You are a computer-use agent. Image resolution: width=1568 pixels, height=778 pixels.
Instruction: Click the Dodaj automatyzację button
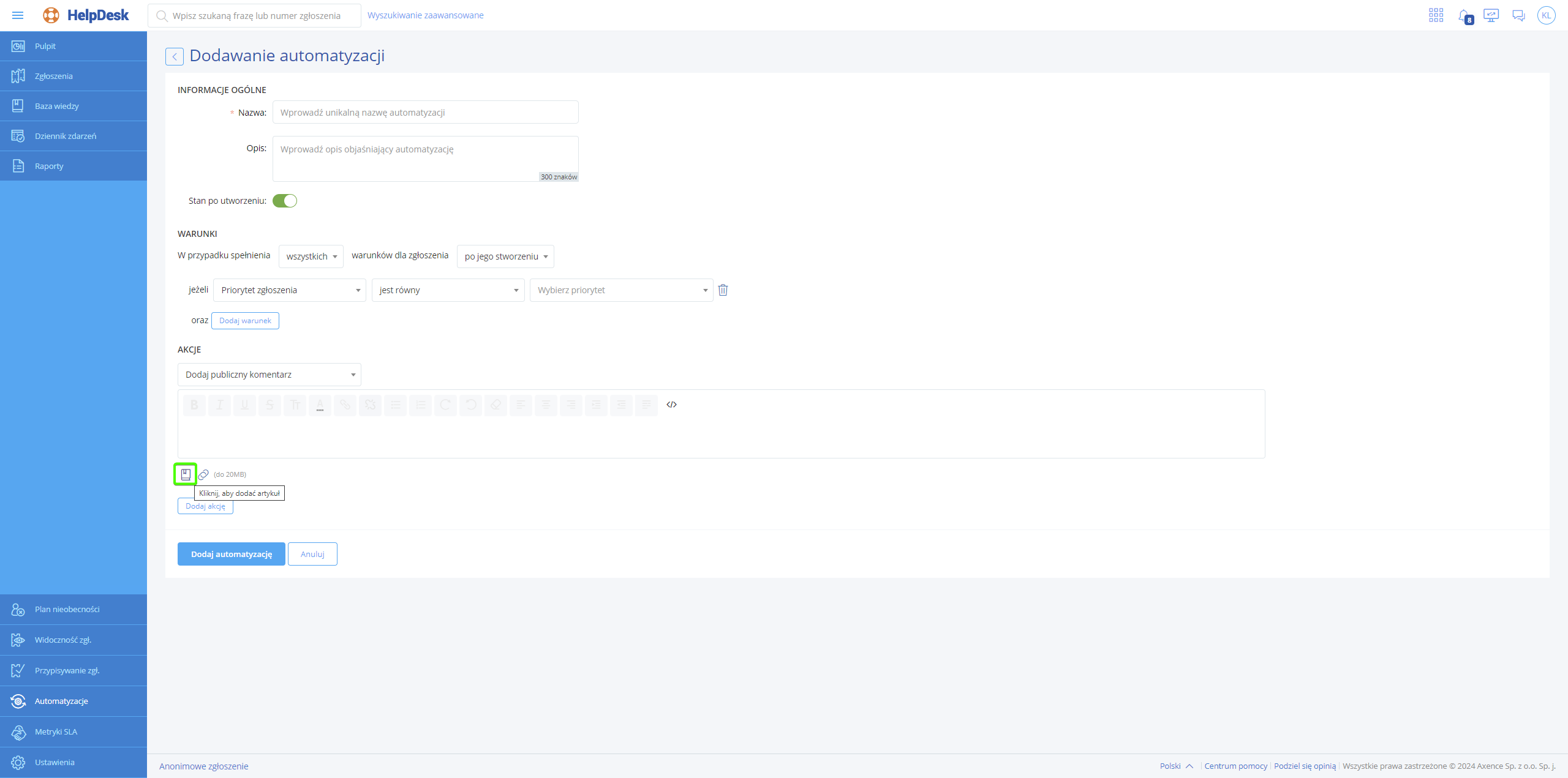[x=232, y=554]
